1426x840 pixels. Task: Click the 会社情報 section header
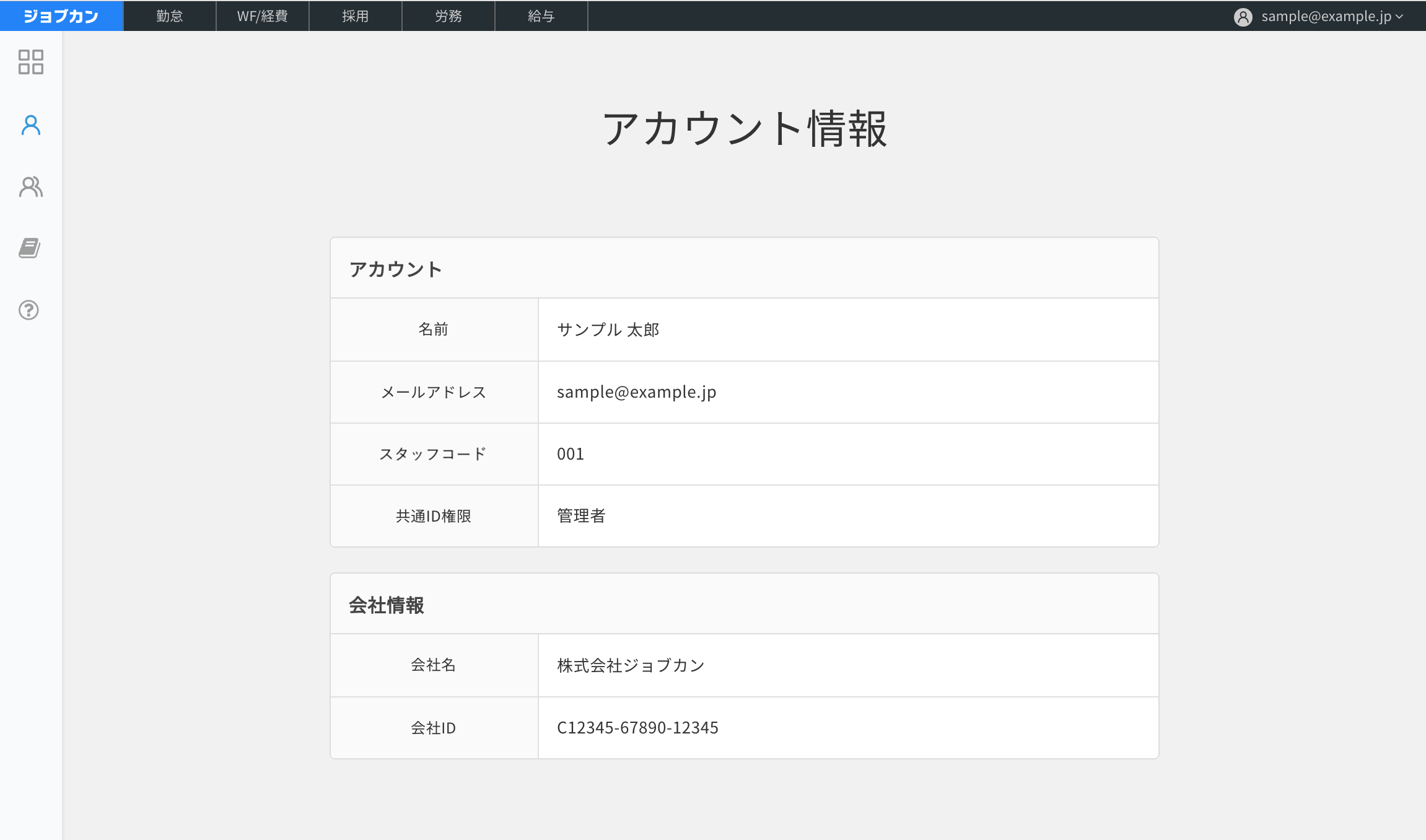pos(387,605)
